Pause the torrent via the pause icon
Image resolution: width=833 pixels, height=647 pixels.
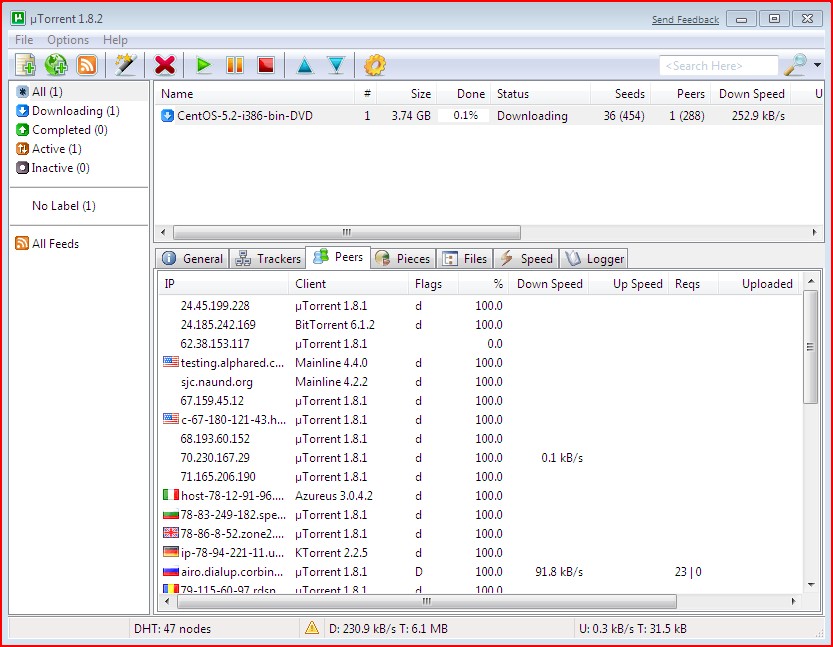[236, 64]
